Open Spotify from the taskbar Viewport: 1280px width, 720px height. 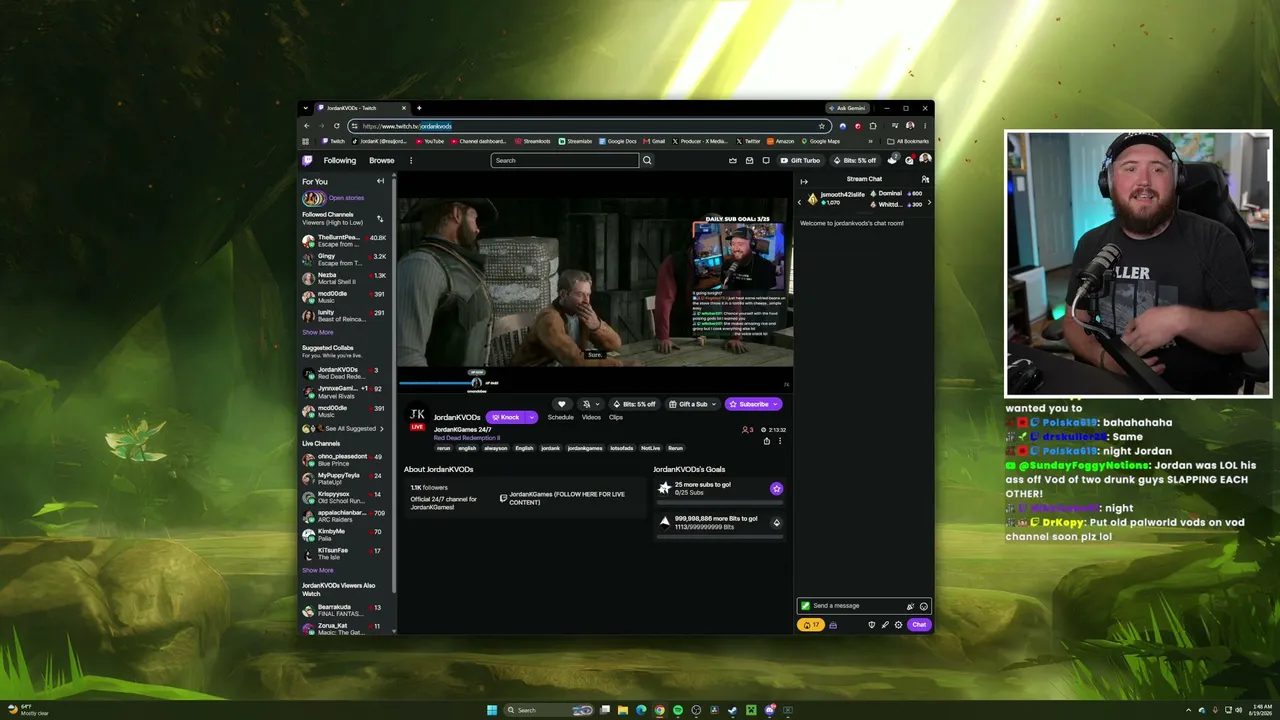[x=678, y=710]
